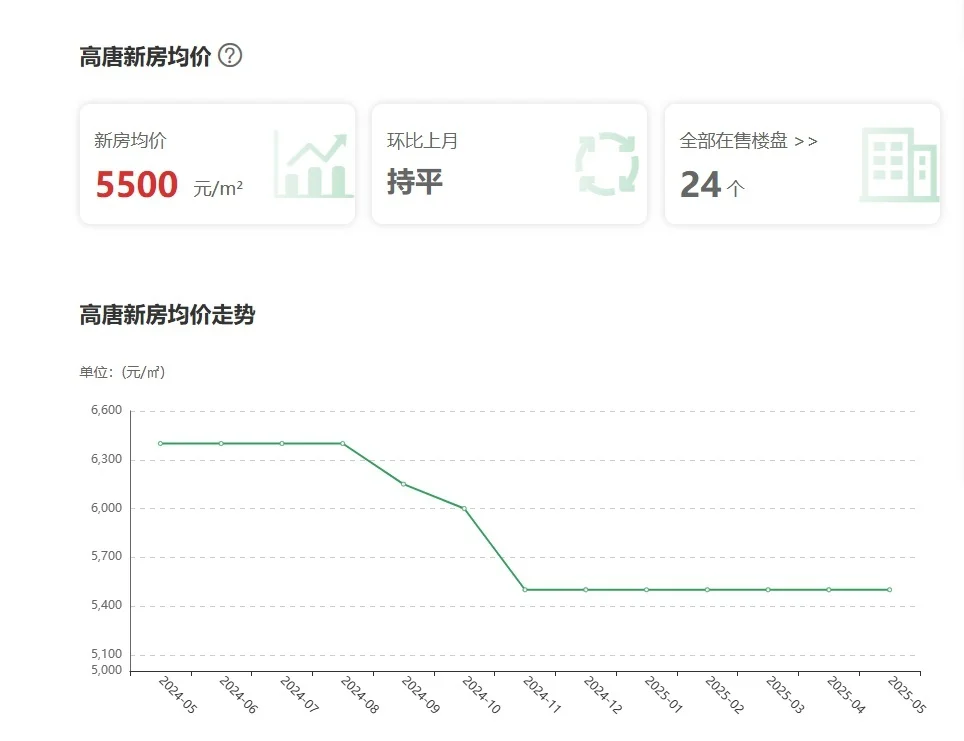The image size is (964, 741).
Task: Select the 2025-01 data point on chart
Action: pyautogui.click(x=646, y=590)
